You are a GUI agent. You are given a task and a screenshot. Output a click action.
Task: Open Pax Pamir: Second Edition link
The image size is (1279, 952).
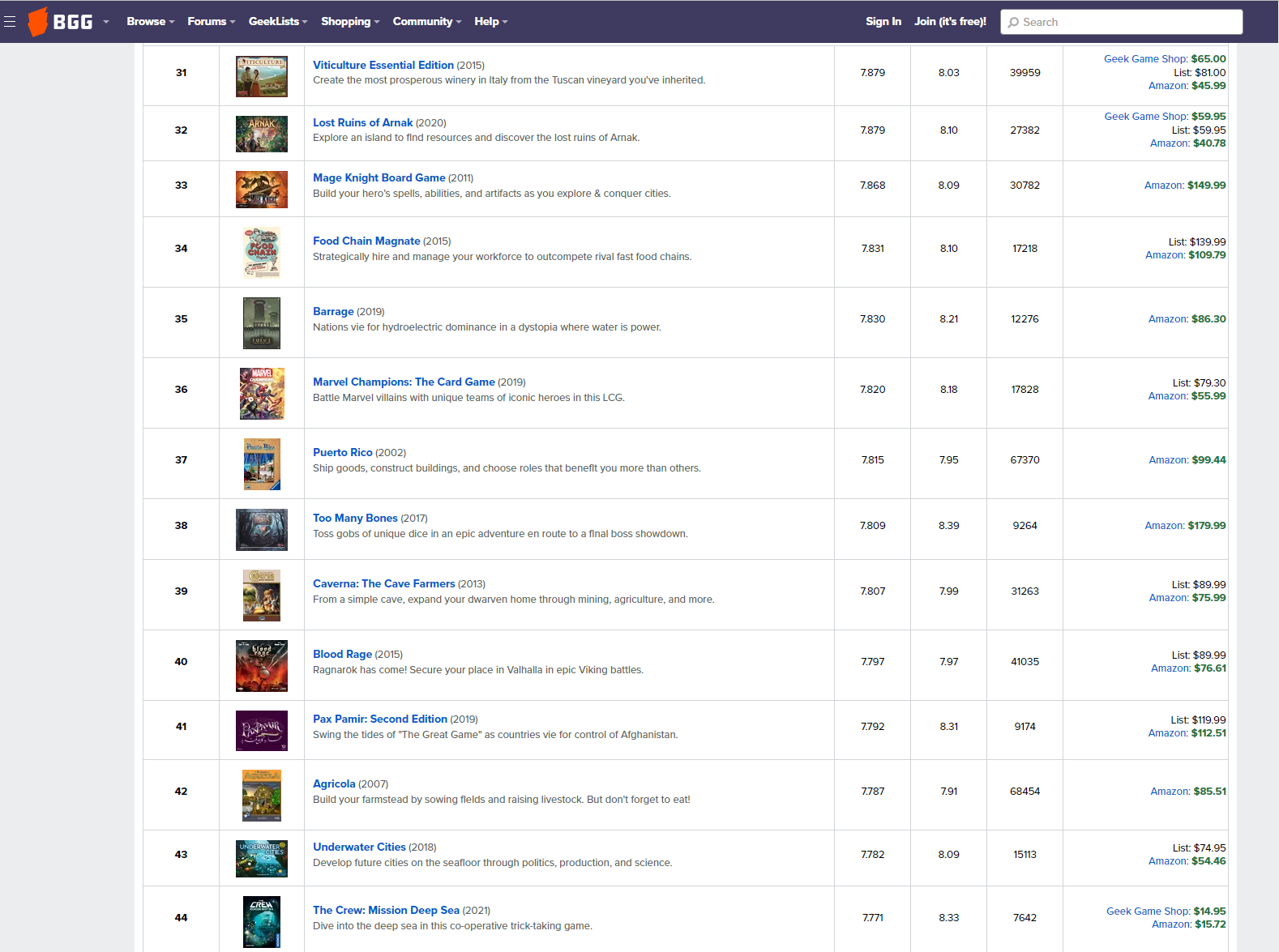tap(380, 719)
